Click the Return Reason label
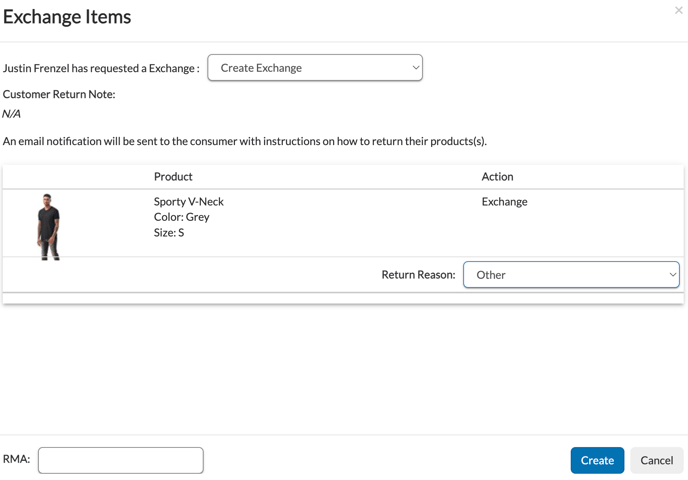Viewport: 688px width, 480px height. 418,275
